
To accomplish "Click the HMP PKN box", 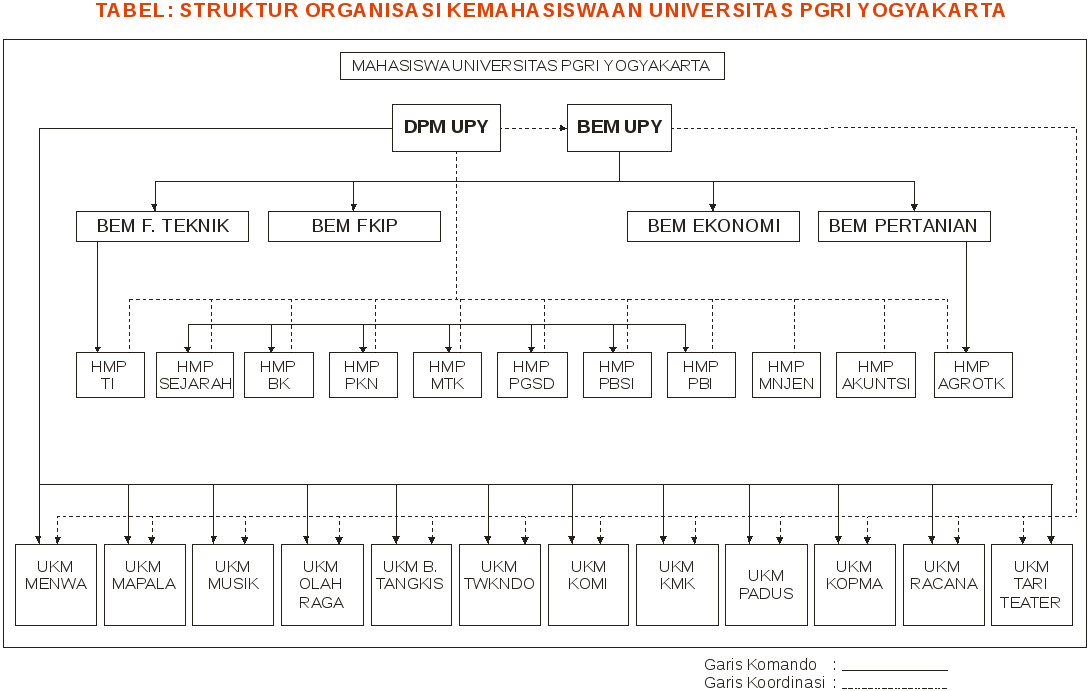I will click(364, 375).
